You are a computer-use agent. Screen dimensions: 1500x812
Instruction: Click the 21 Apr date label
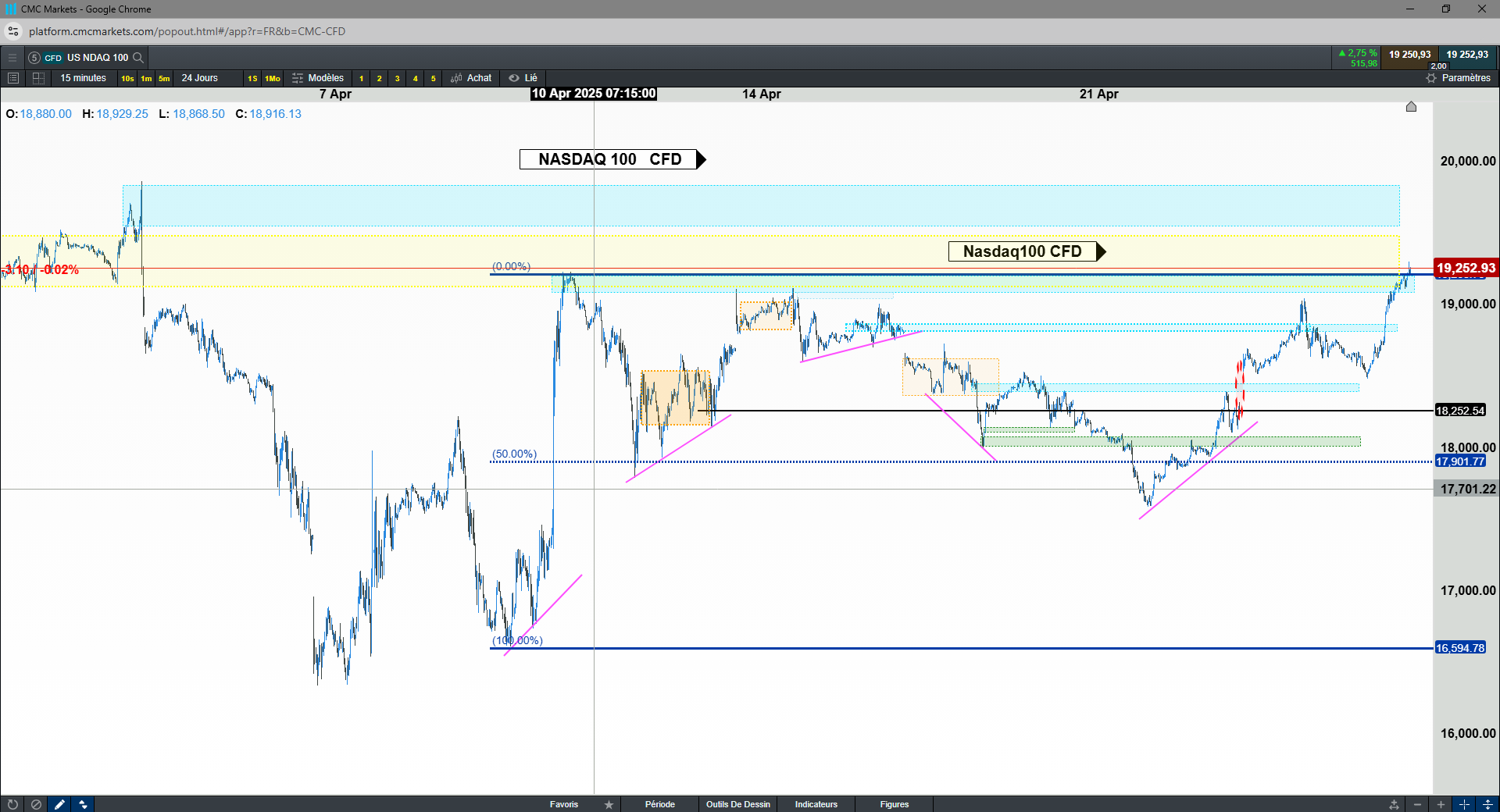(1099, 94)
